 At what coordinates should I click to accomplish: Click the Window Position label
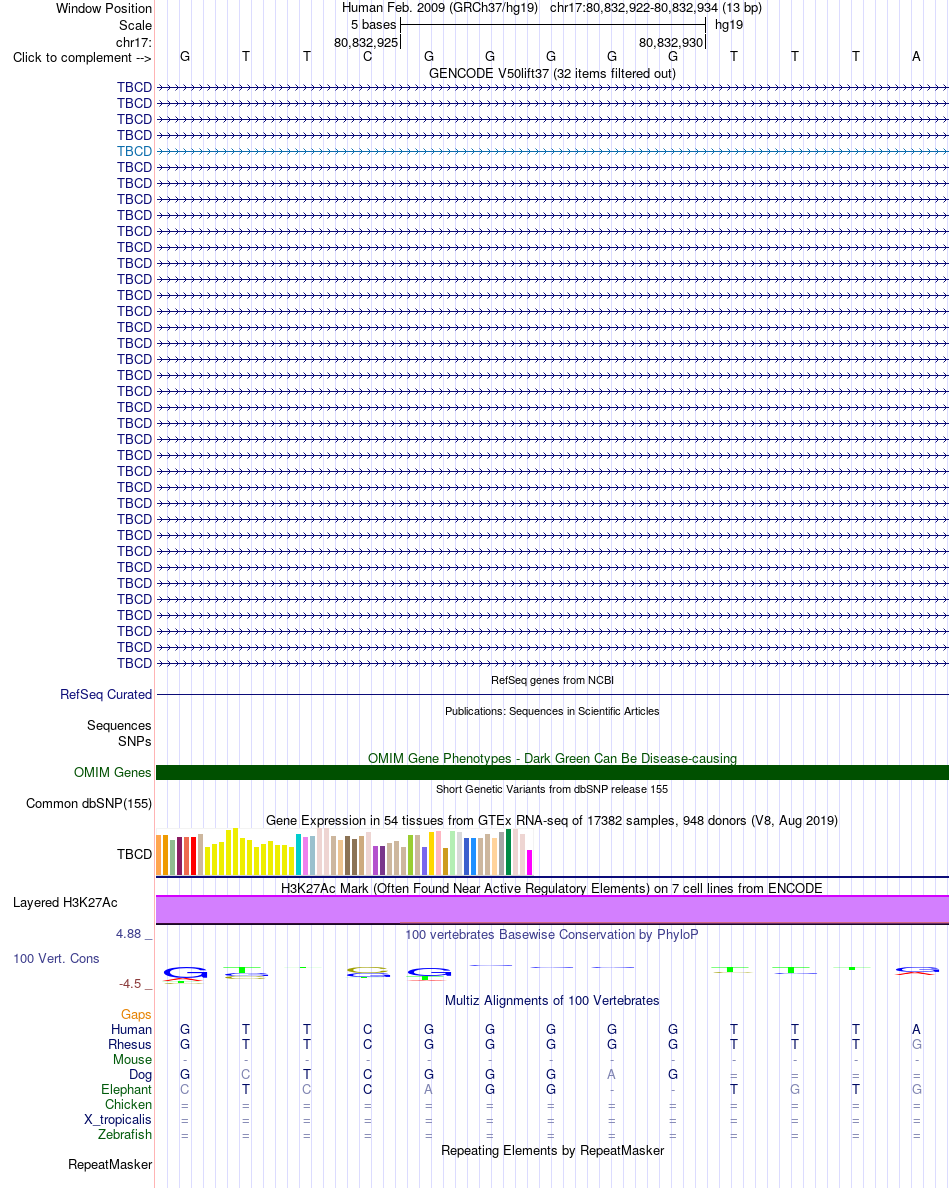104,8
